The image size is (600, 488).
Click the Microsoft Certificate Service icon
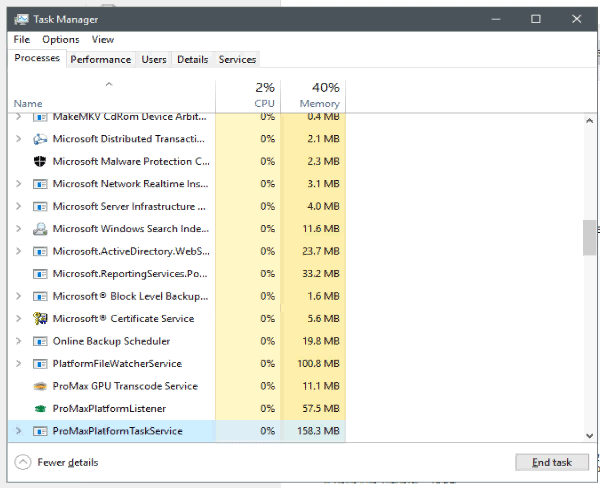coord(40,318)
